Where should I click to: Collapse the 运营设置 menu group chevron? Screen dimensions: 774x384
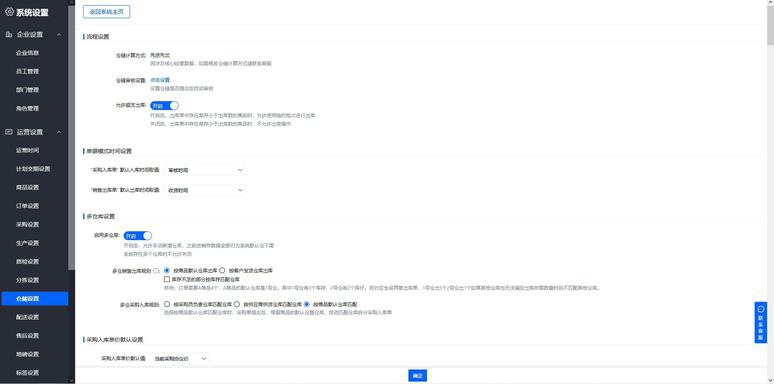pyautogui.click(x=59, y=132)
